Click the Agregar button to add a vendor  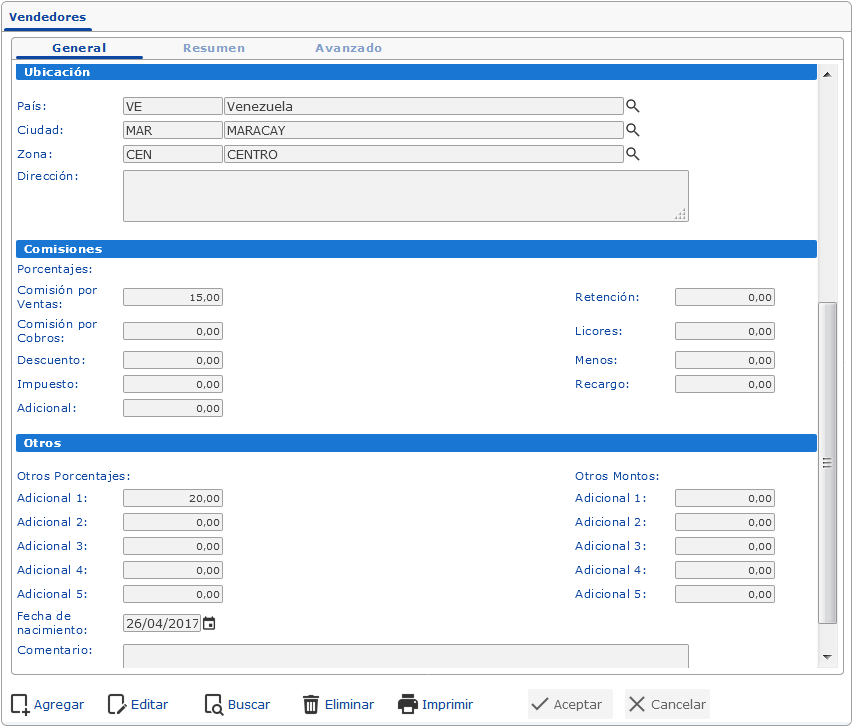point(48,704)
